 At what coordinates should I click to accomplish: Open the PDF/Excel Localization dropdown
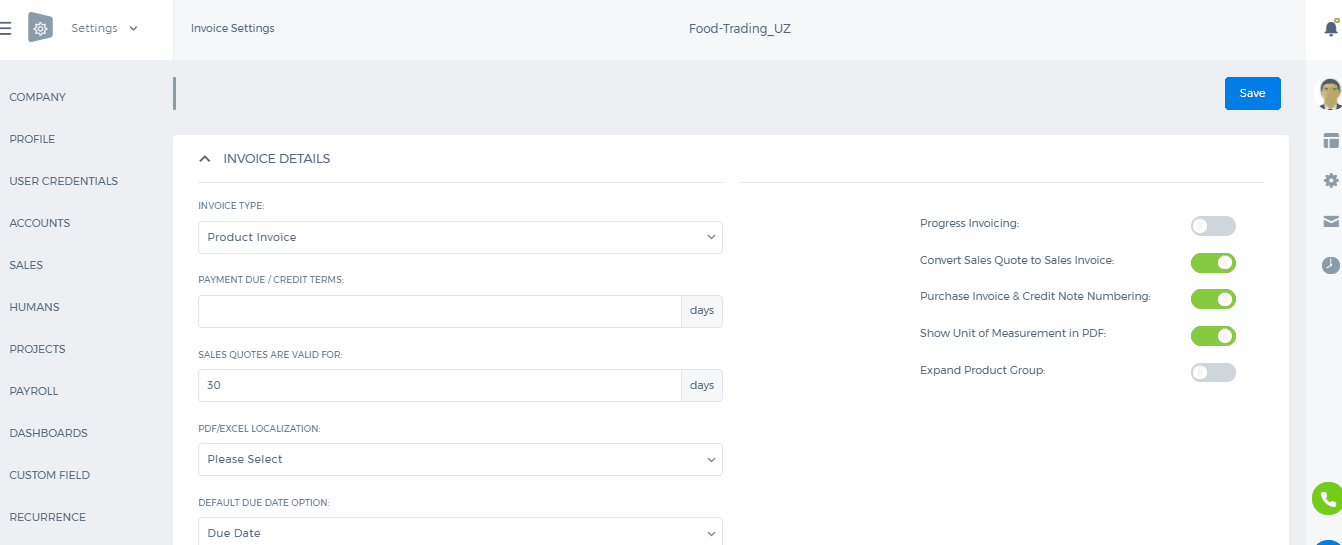coord(460,459)
